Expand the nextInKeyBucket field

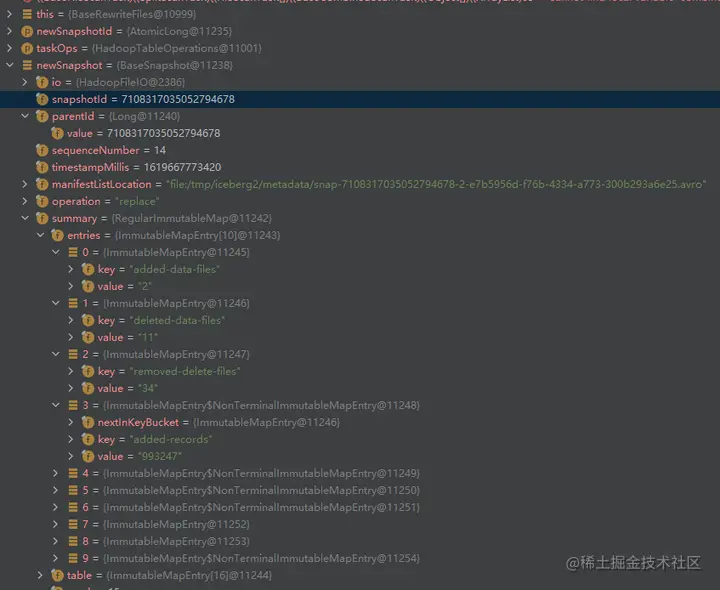(x=71, y=422)
